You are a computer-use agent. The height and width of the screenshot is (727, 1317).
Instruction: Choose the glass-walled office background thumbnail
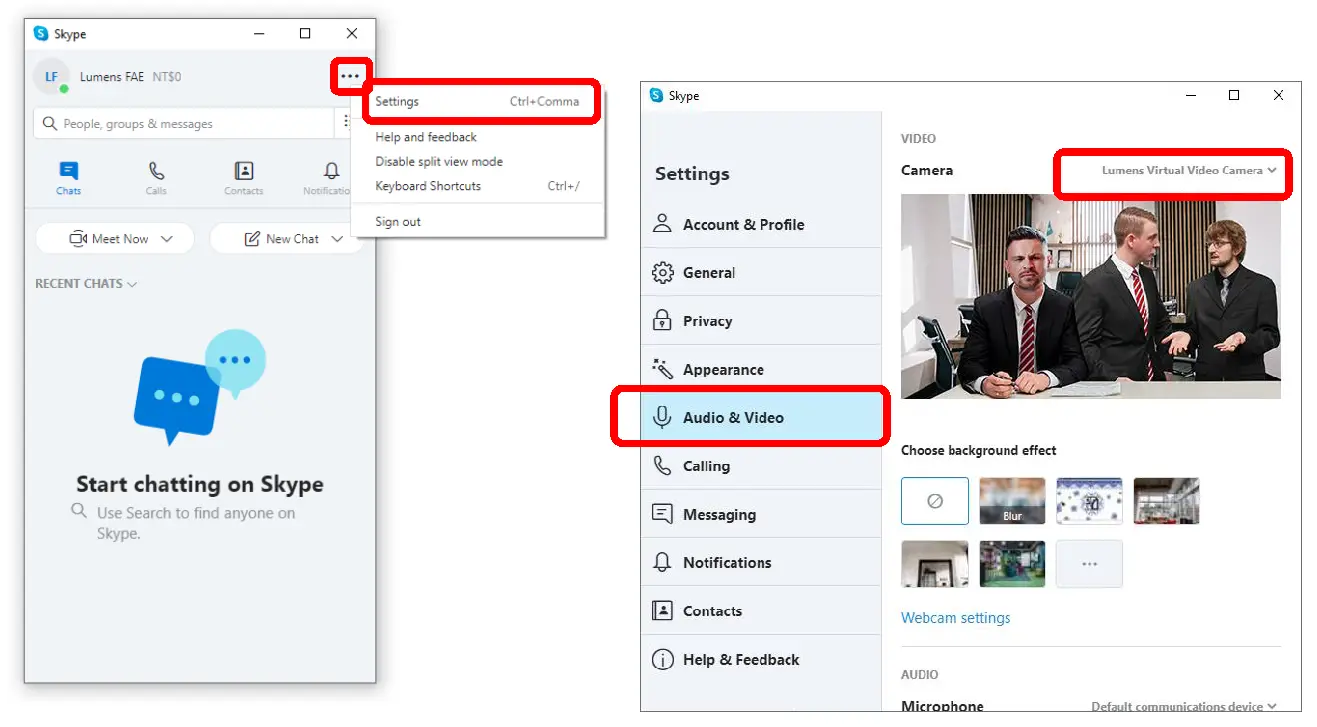(x=1166, y=501)
